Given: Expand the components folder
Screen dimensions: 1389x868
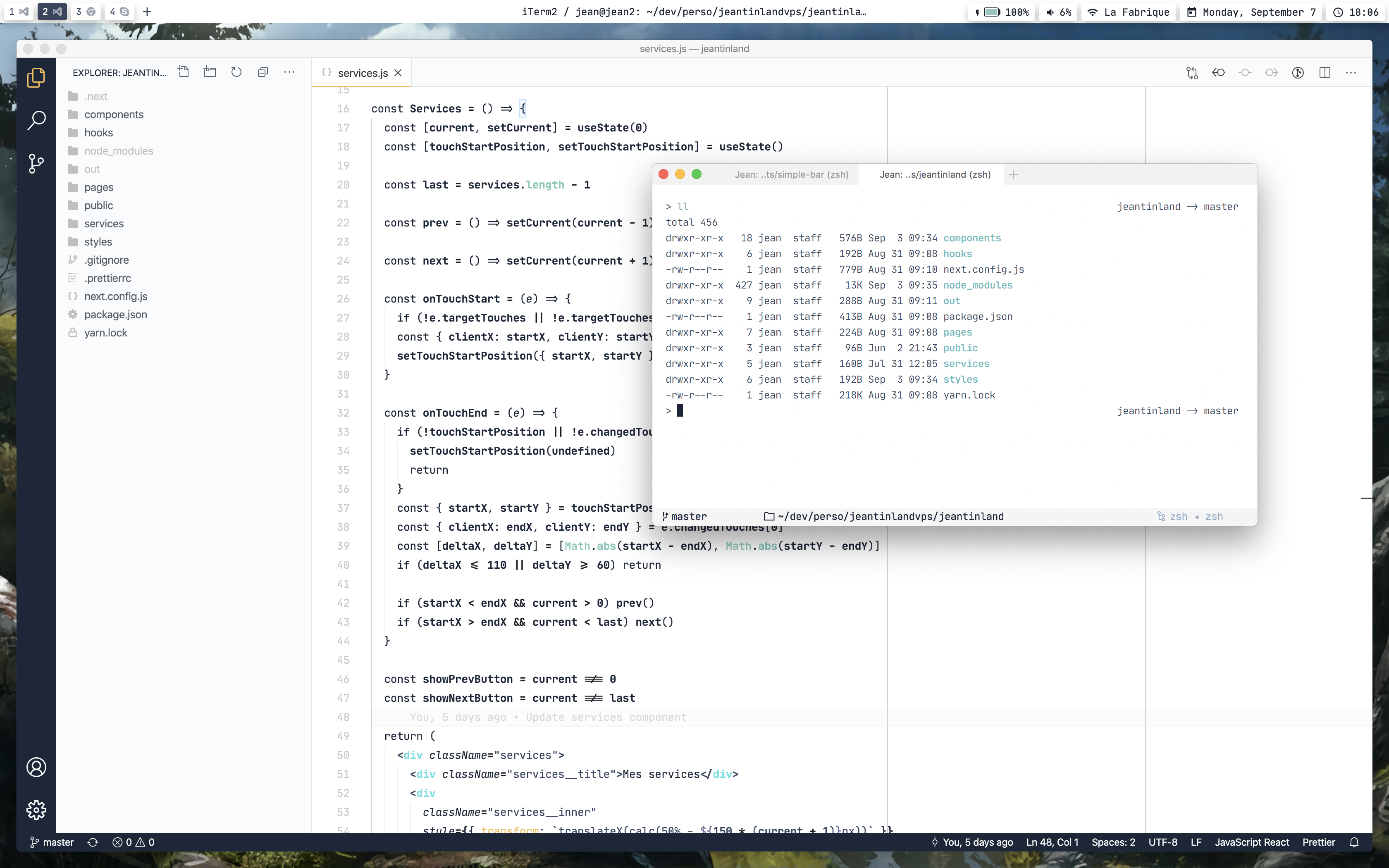Looking at the screenshot, I should pyautogui.click(x=114, y=114).
